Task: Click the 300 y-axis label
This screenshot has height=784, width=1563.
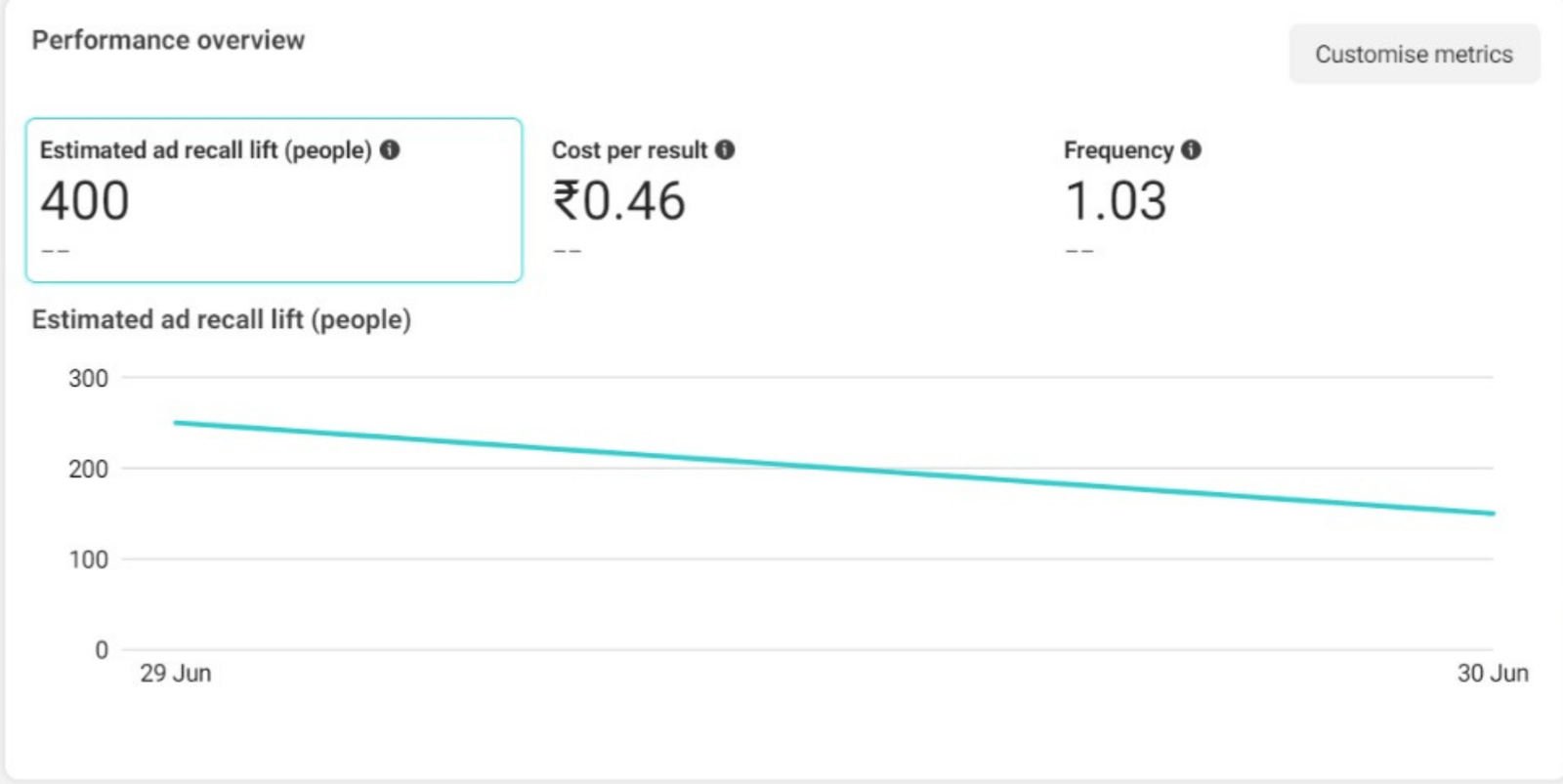Action: [88, 379]
